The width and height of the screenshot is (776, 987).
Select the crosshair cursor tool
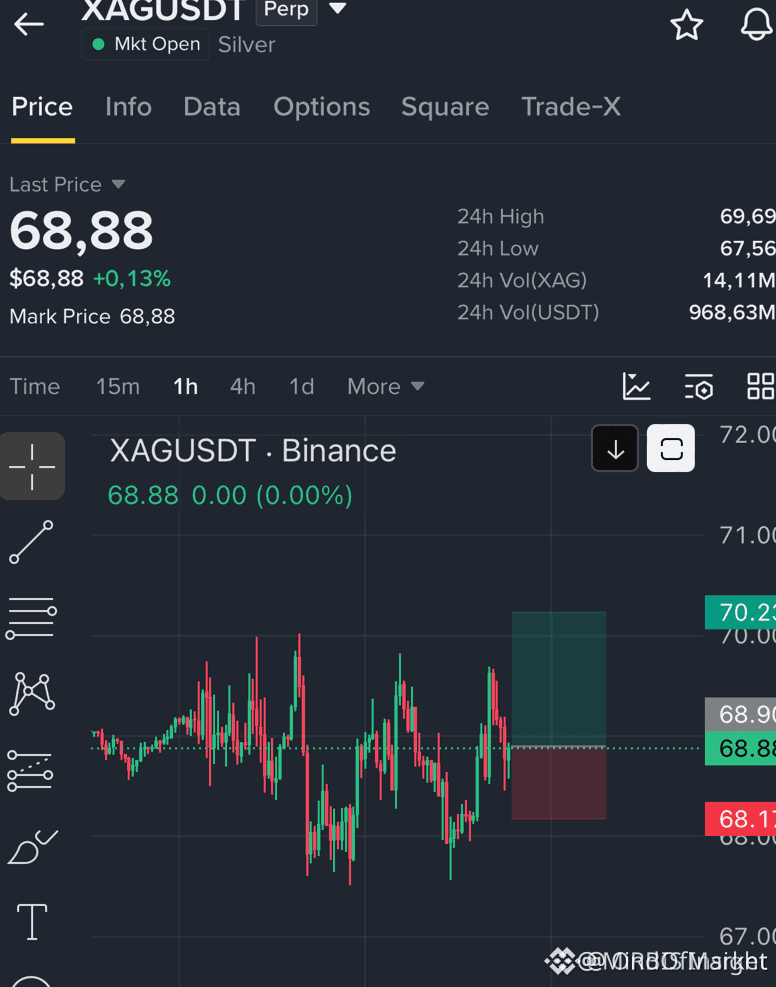[x=32, y=466]
